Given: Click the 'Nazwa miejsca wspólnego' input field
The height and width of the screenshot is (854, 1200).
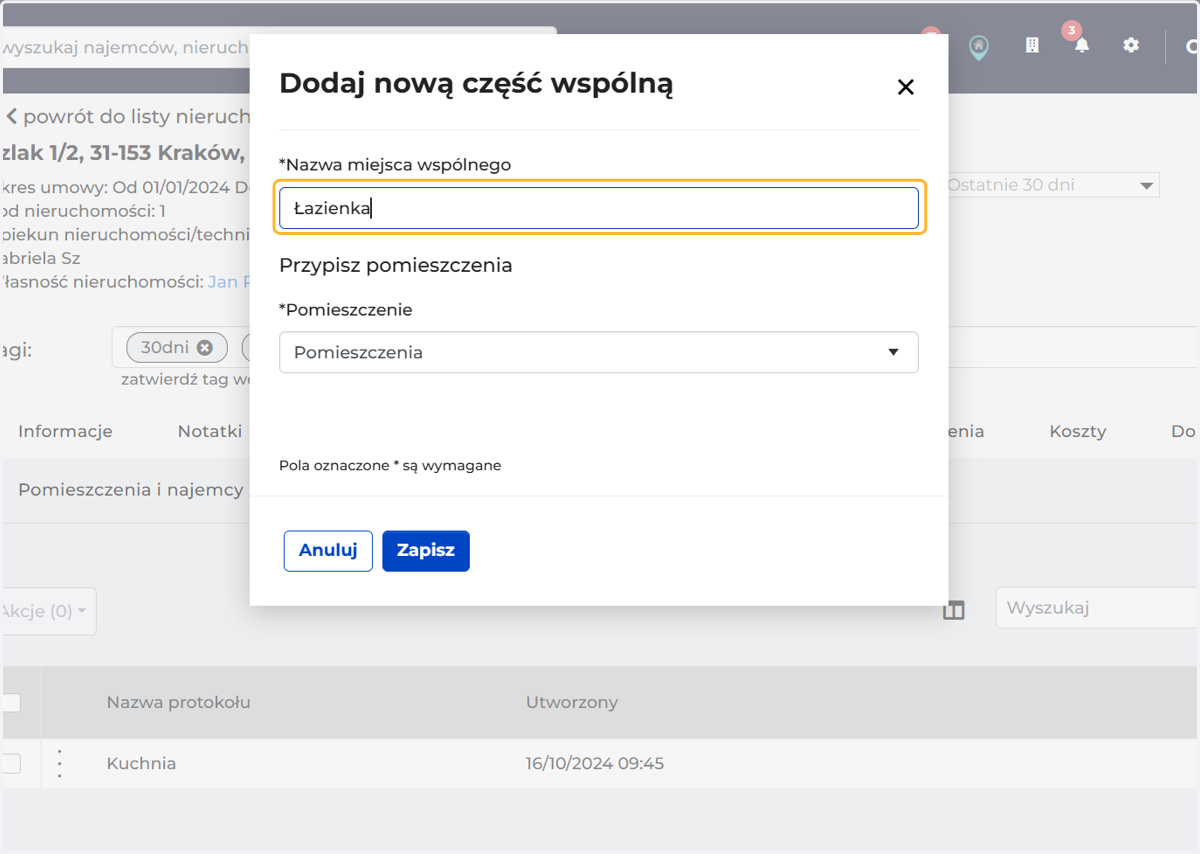Looking at the screenshot, I should coord(598,208).
